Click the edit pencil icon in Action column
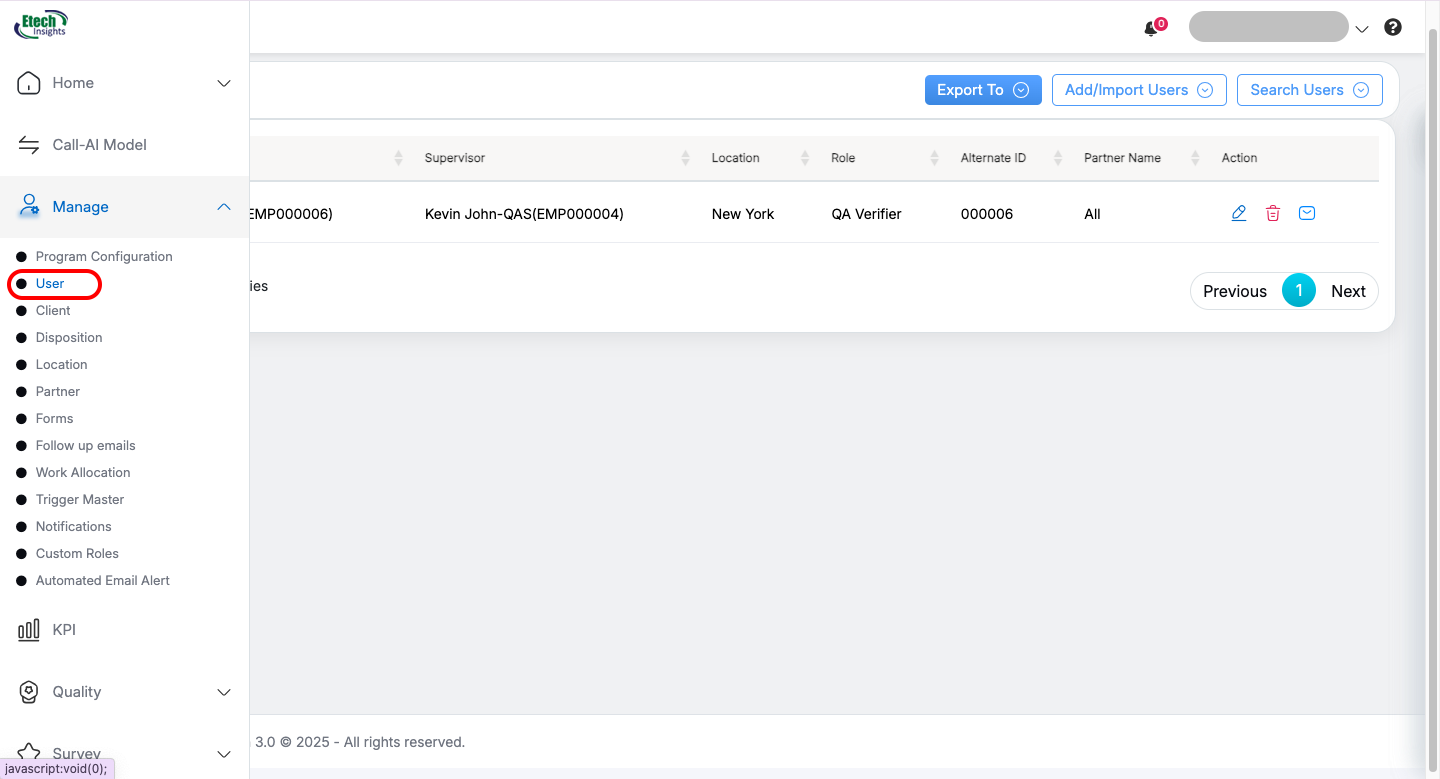1440x779 pixels. (1238, 213)
